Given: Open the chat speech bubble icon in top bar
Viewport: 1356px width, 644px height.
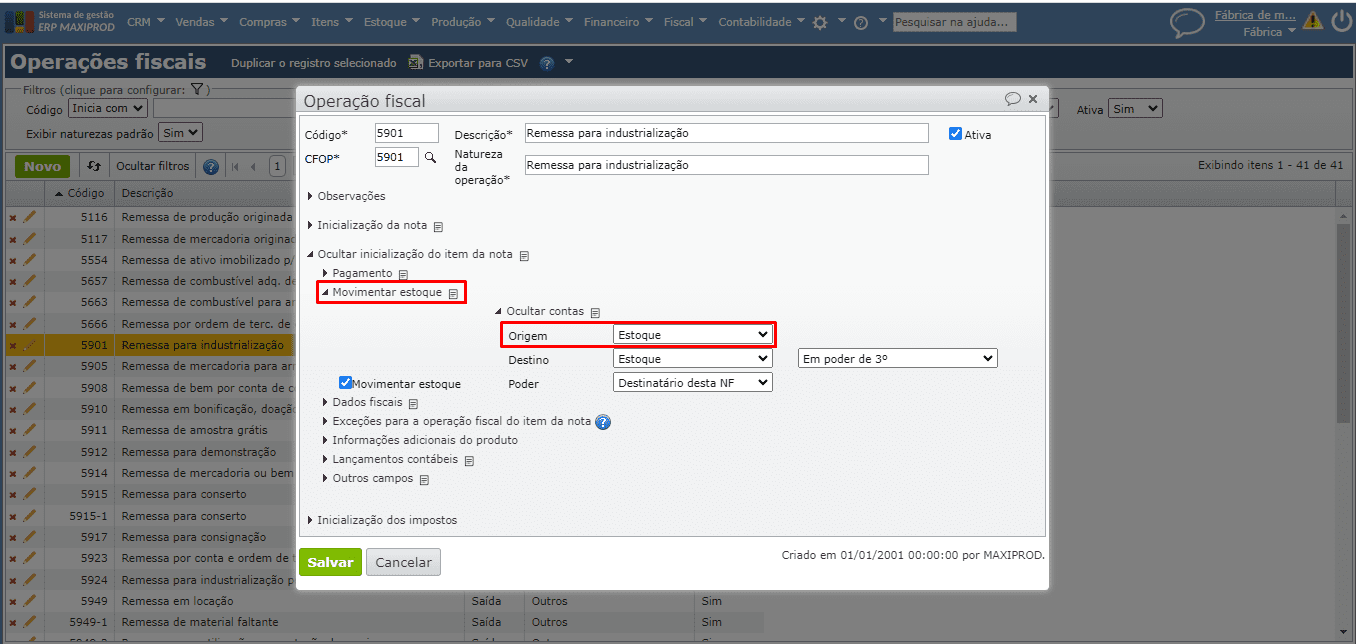Looking at the screenshot, I should click(x=1187, y=23).
